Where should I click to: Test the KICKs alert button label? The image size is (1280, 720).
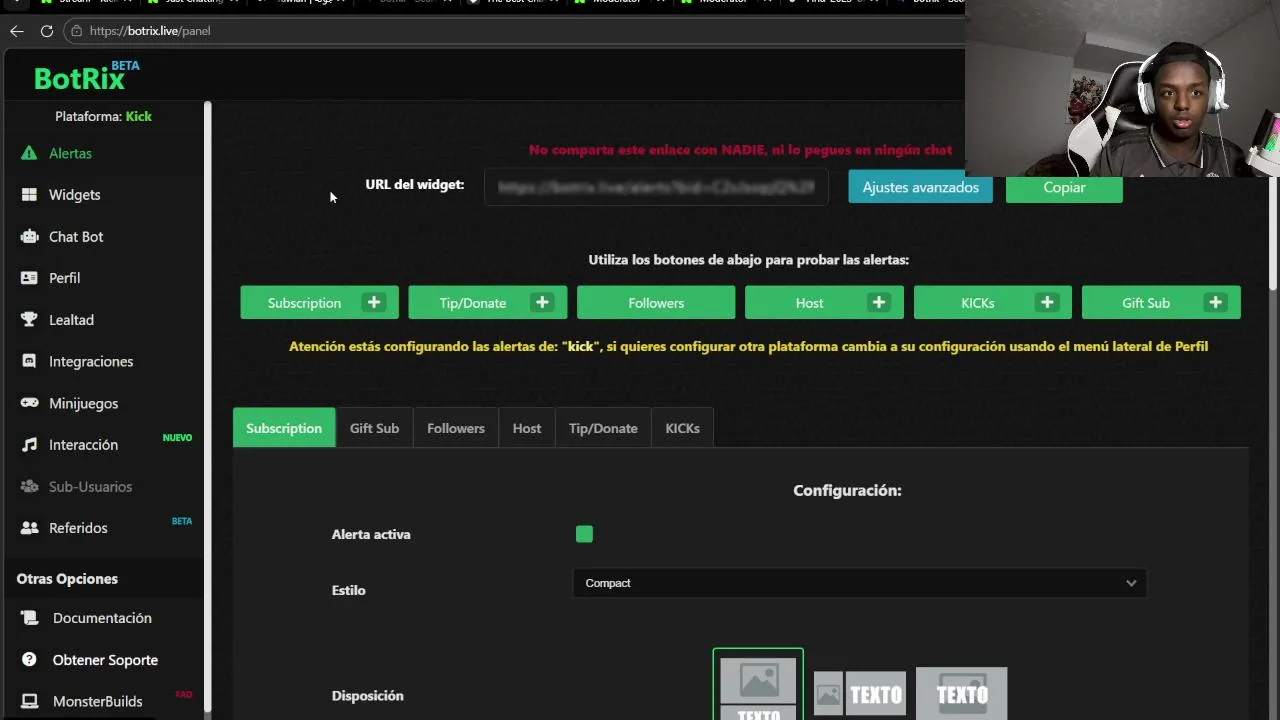(x=978, y=303)
